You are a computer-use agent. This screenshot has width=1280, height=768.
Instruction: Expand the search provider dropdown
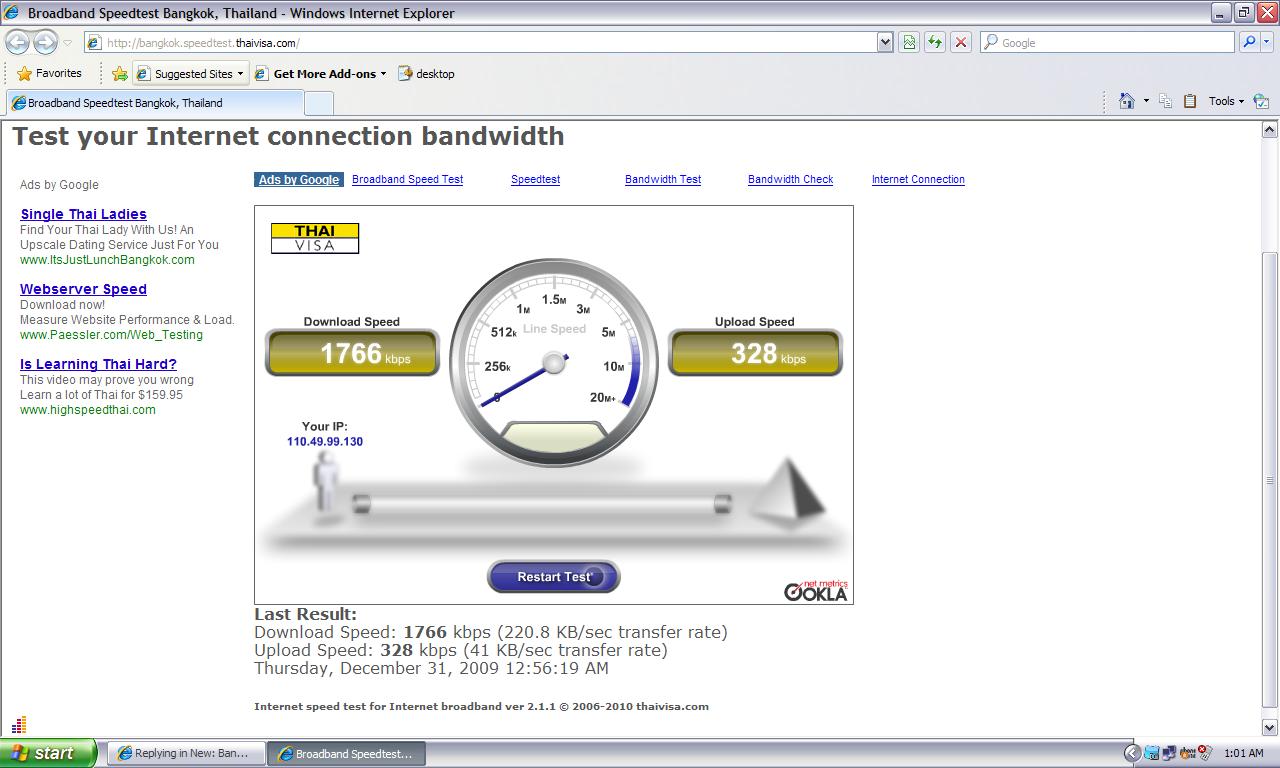(x=1269, y=42)
